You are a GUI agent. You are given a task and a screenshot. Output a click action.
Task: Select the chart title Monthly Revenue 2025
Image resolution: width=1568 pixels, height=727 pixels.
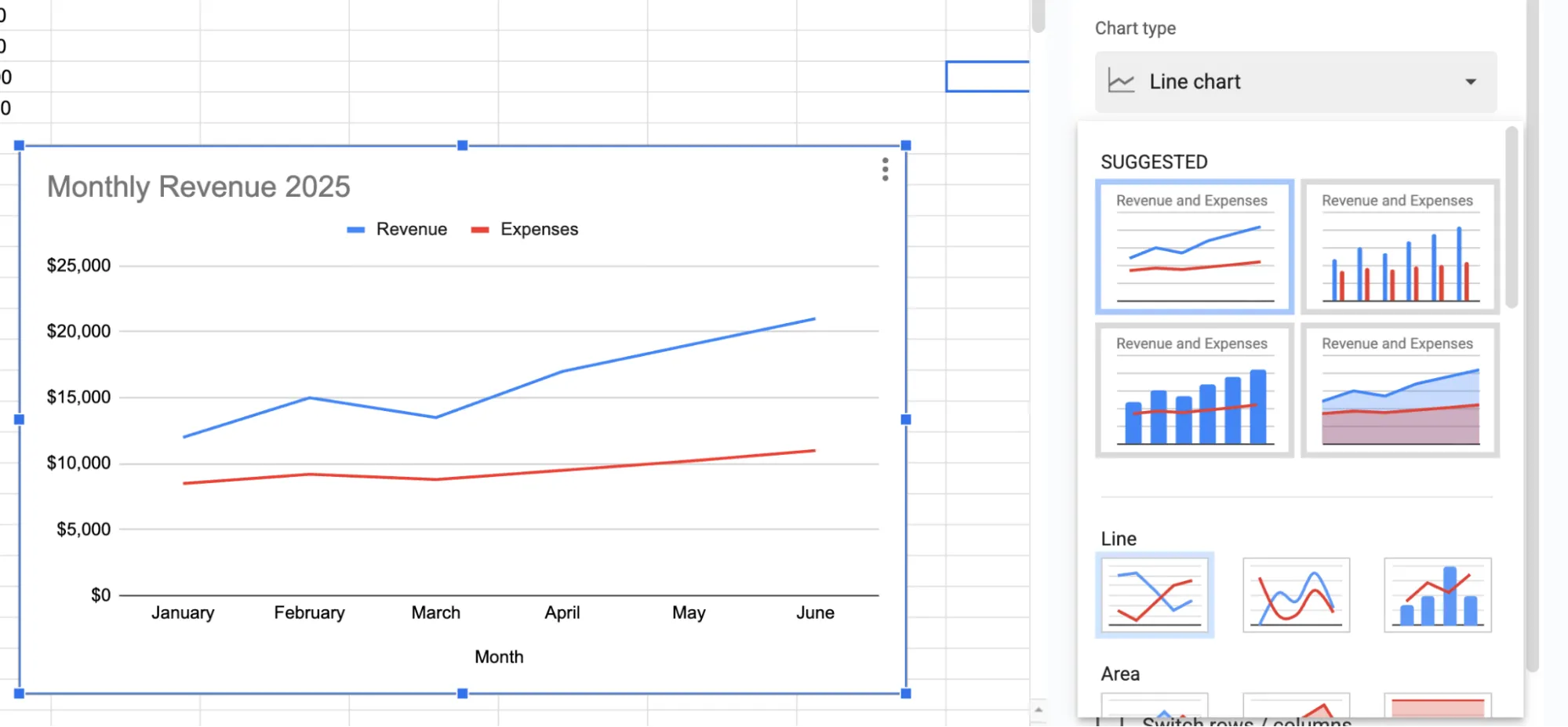198,187
